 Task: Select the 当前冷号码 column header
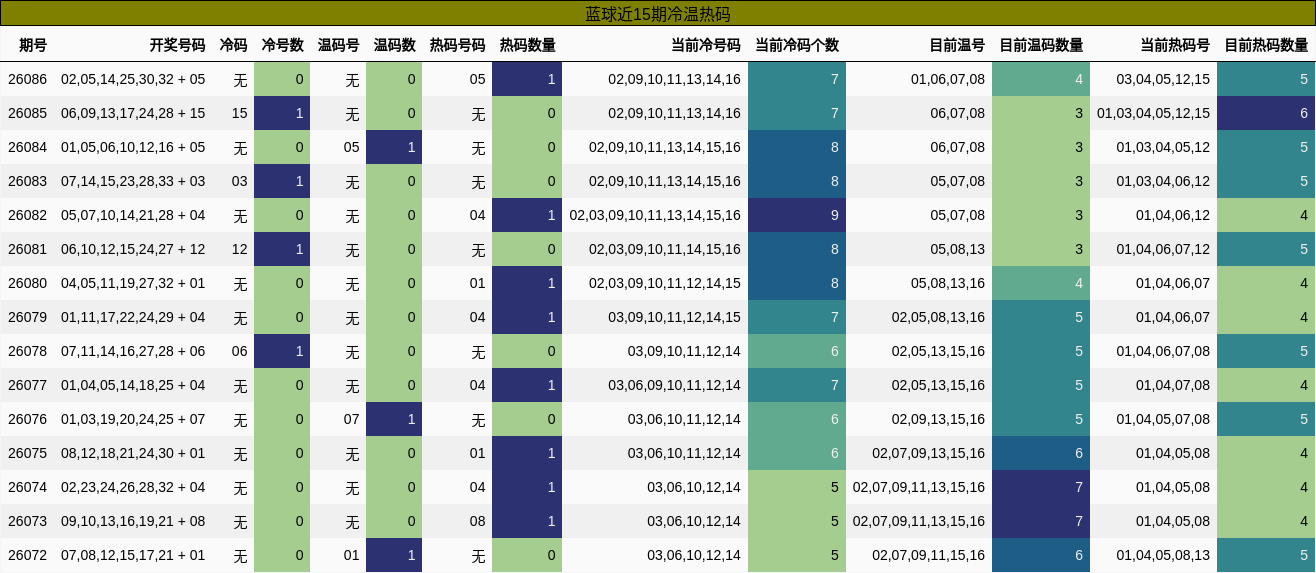[706, 45]
